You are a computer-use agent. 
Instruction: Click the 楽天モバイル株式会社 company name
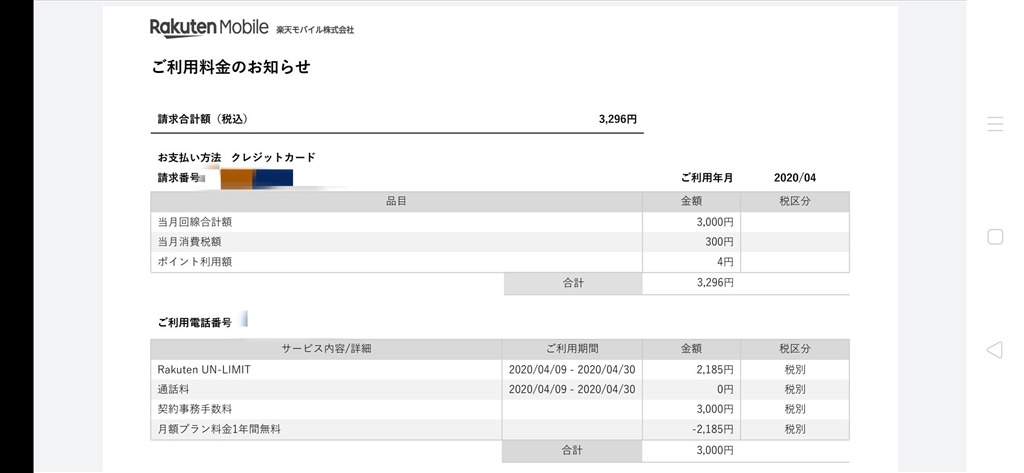(x=315, y=30)
